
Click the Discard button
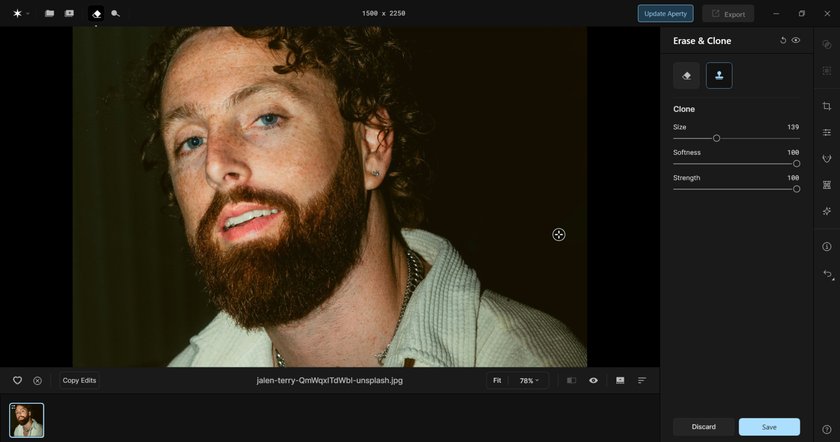pos(703,427)
